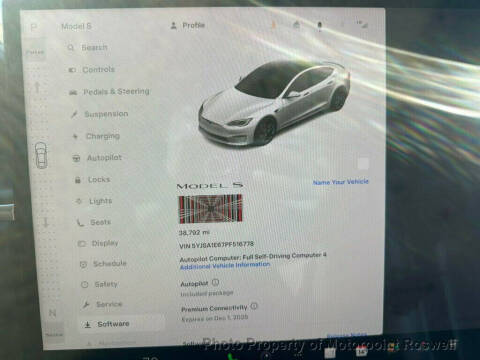Screen dimensions: 480x360
Task: Open the Service menu
Action: tap(103, 304)
